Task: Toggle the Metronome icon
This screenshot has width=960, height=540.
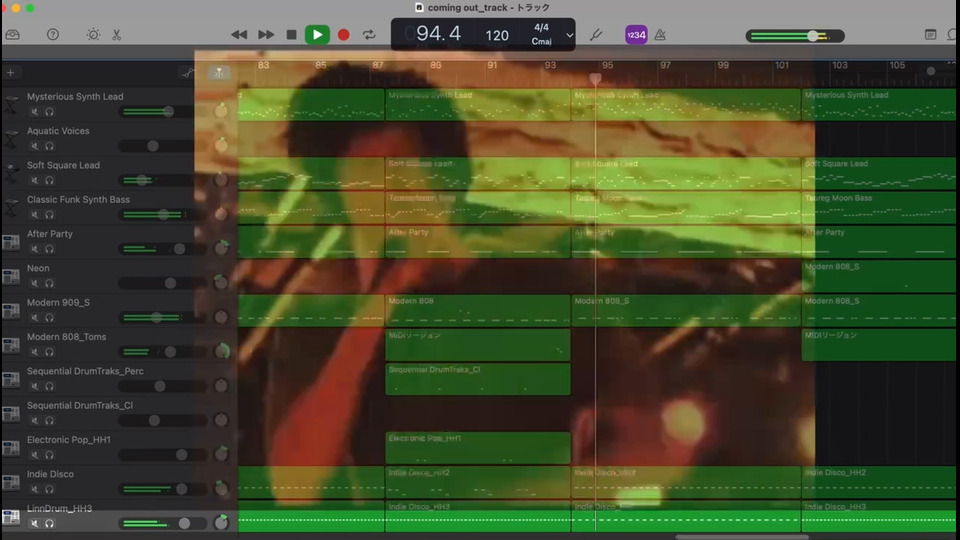Action: (660, 35)
